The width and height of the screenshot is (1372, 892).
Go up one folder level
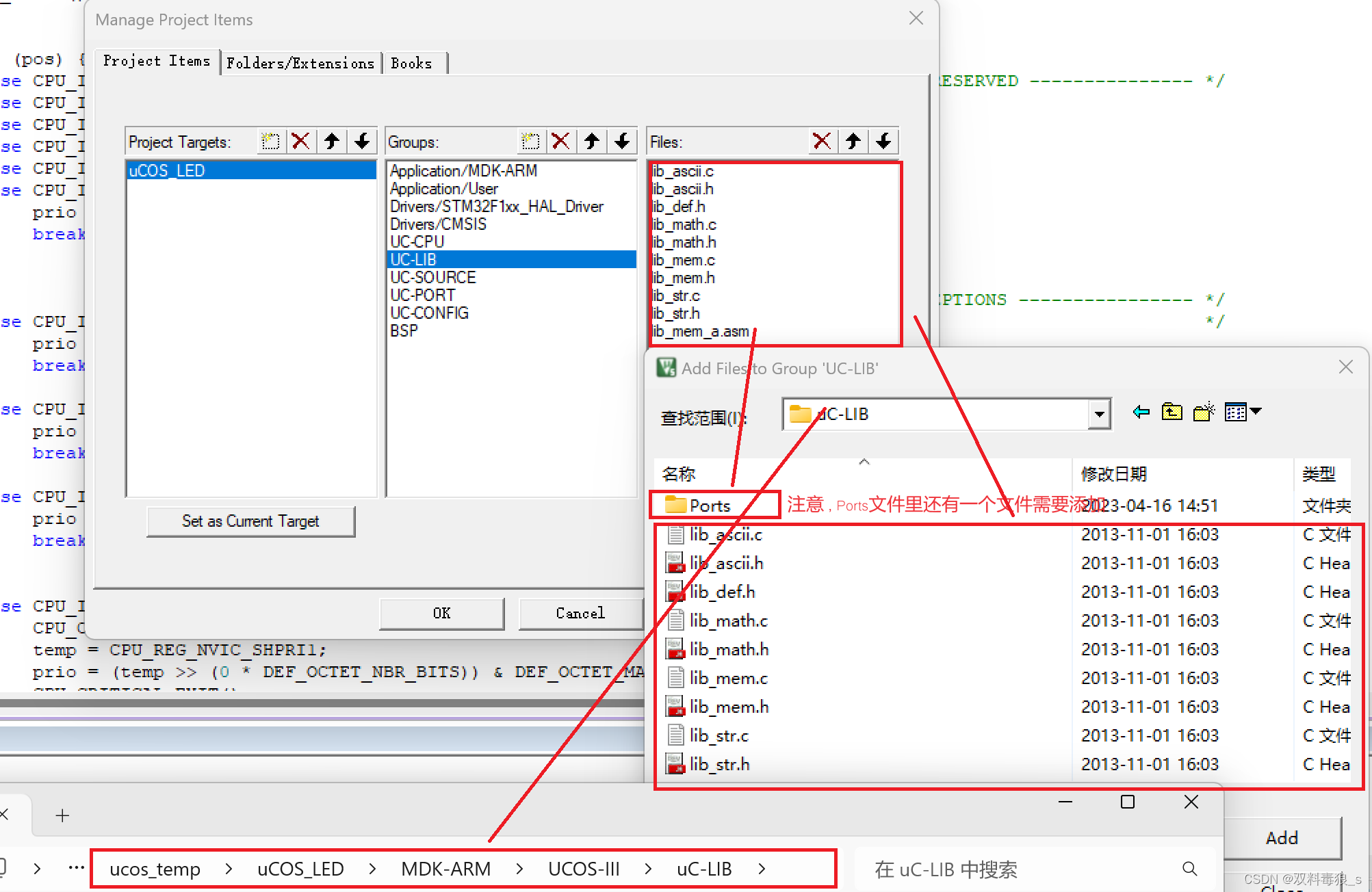pyautogui.click(x=1172, y=412)
